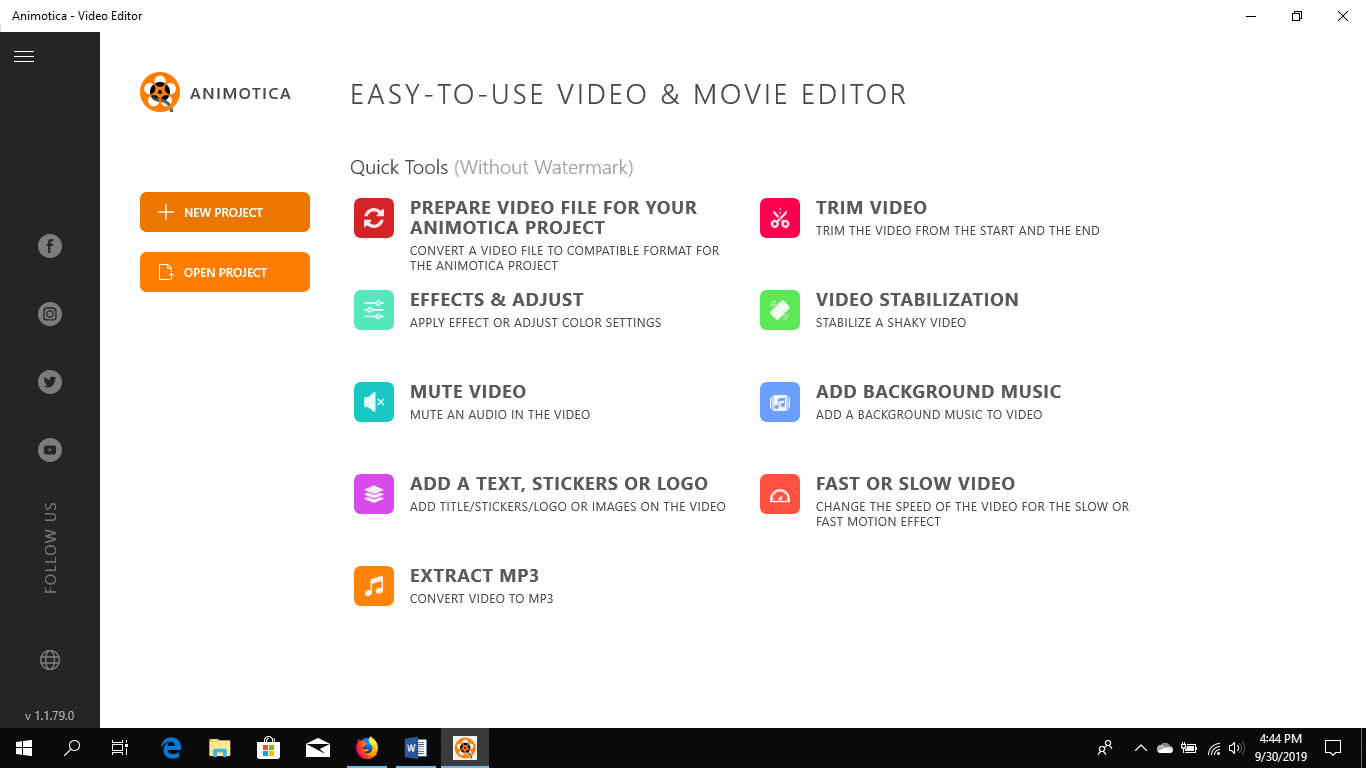1366x768 pixels.
Task: Click the Animotica logo icon
Action: (160, 92)
